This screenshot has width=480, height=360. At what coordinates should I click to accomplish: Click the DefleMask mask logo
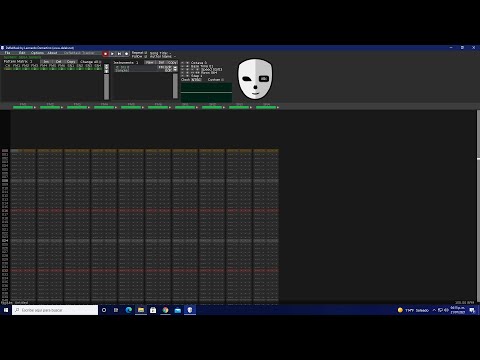[255, 79]
